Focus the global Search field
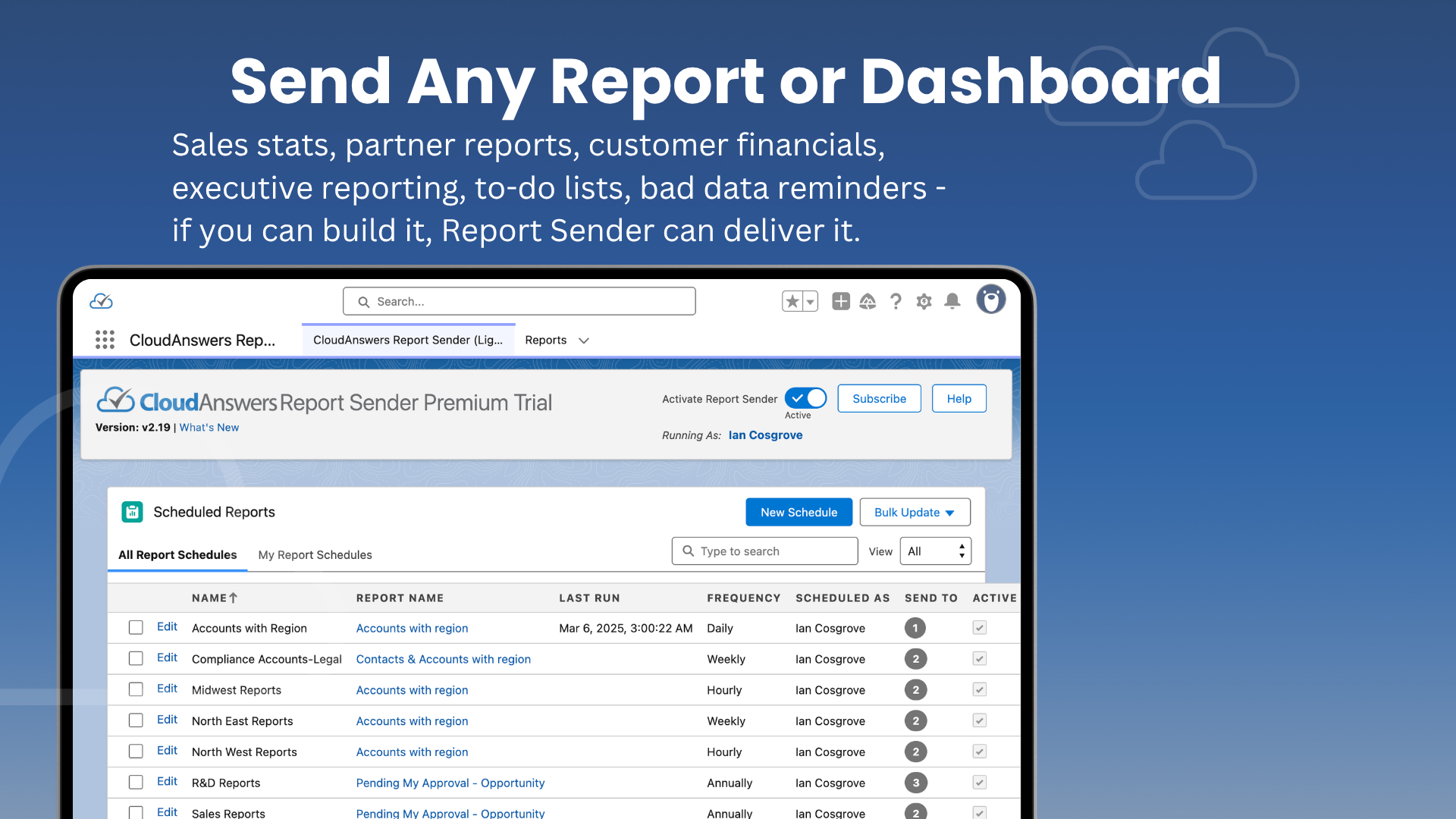This screenshot has width=1456, height=819. click(519, 301)
